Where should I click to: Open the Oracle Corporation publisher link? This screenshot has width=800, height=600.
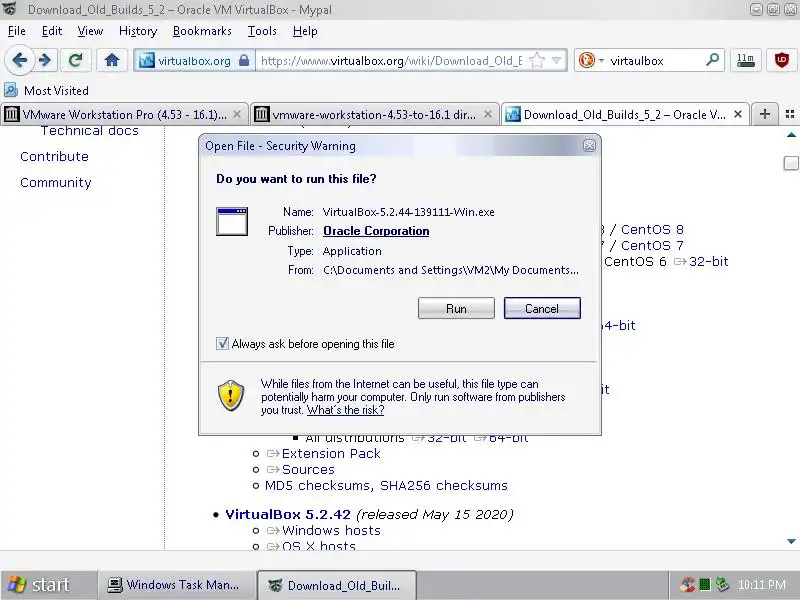[376, 231]
